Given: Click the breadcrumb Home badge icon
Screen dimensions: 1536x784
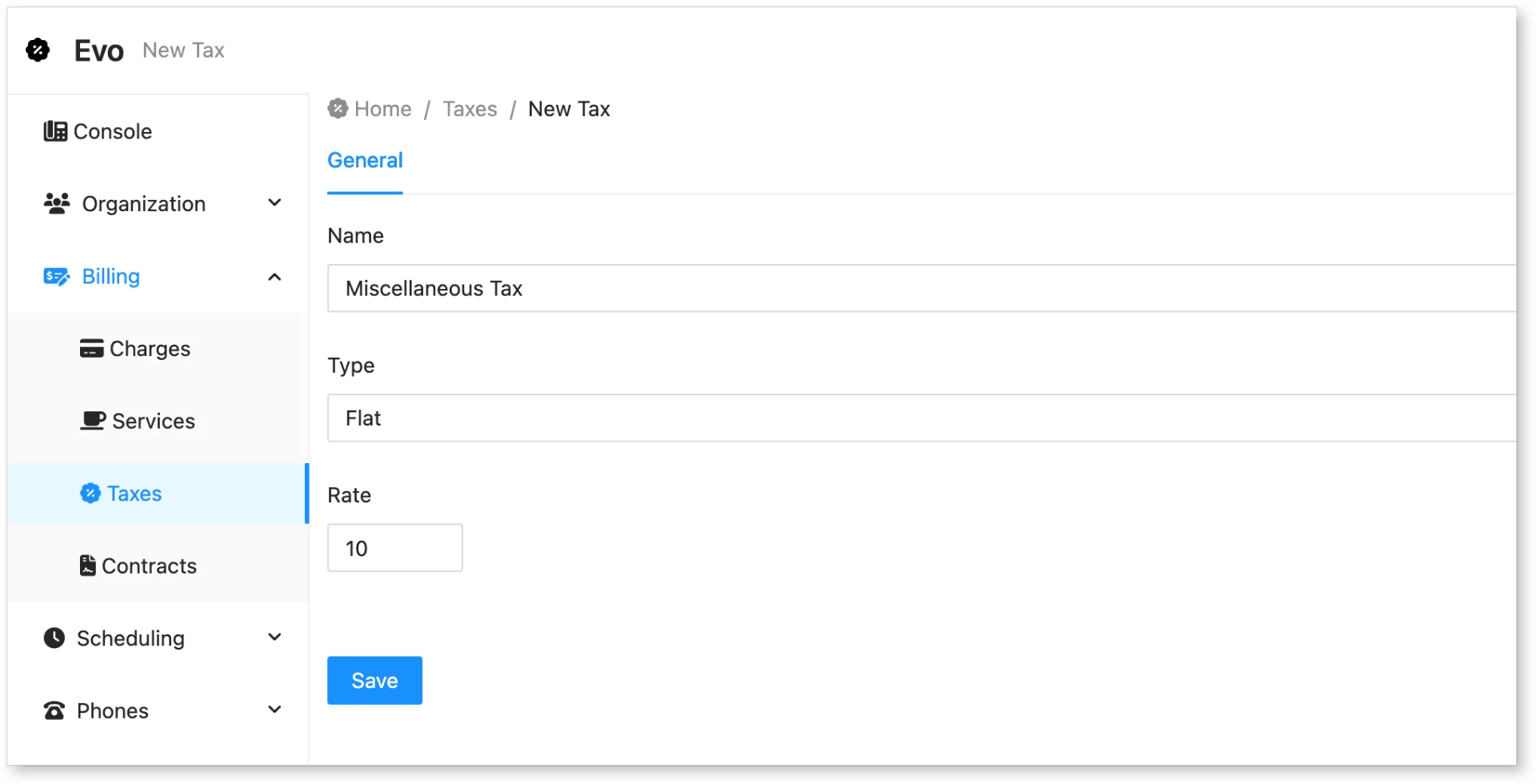Looking at the screenshot, I should pos(338,109).
